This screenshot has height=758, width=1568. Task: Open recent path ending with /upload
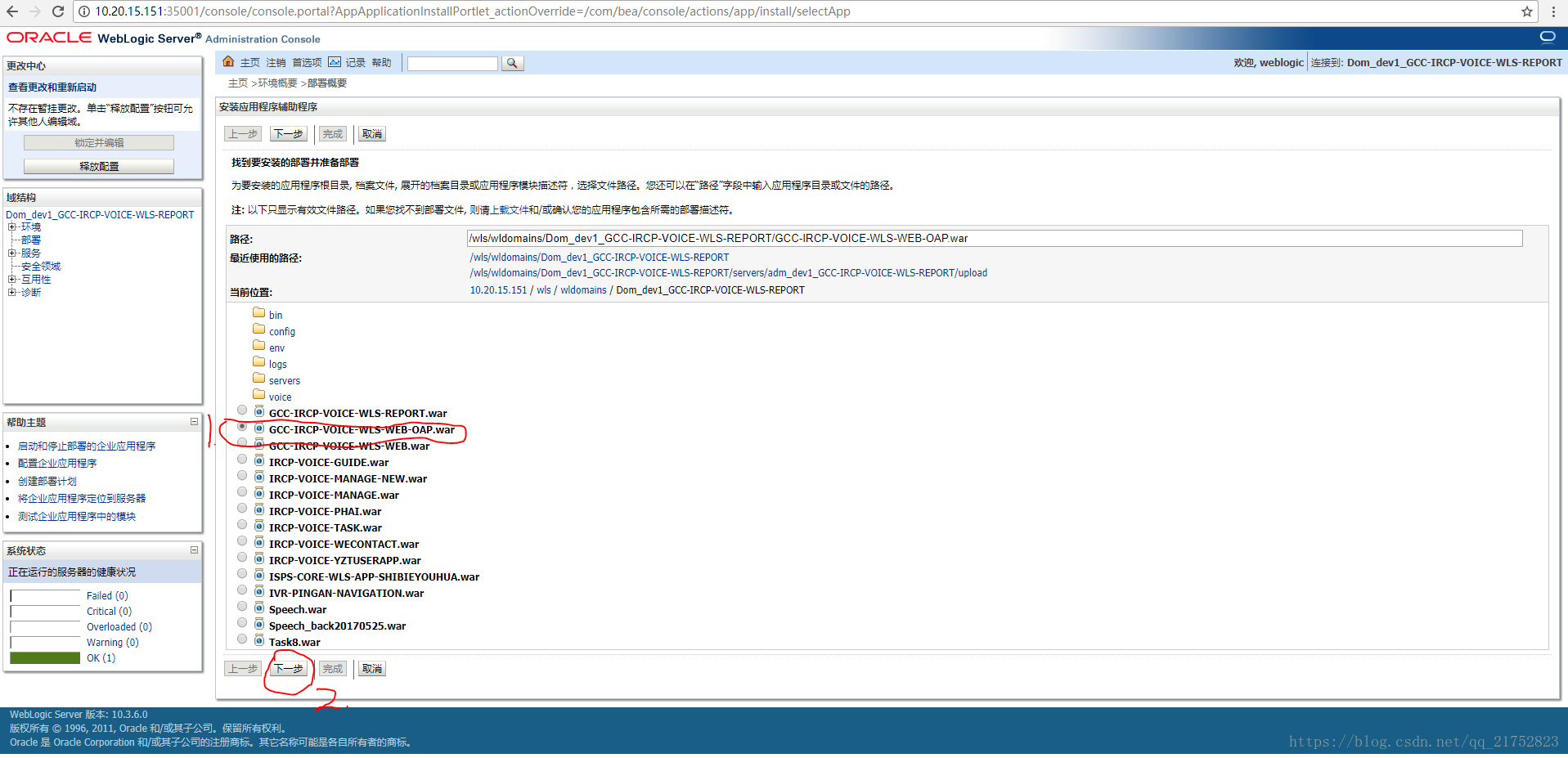pos(728,273)
